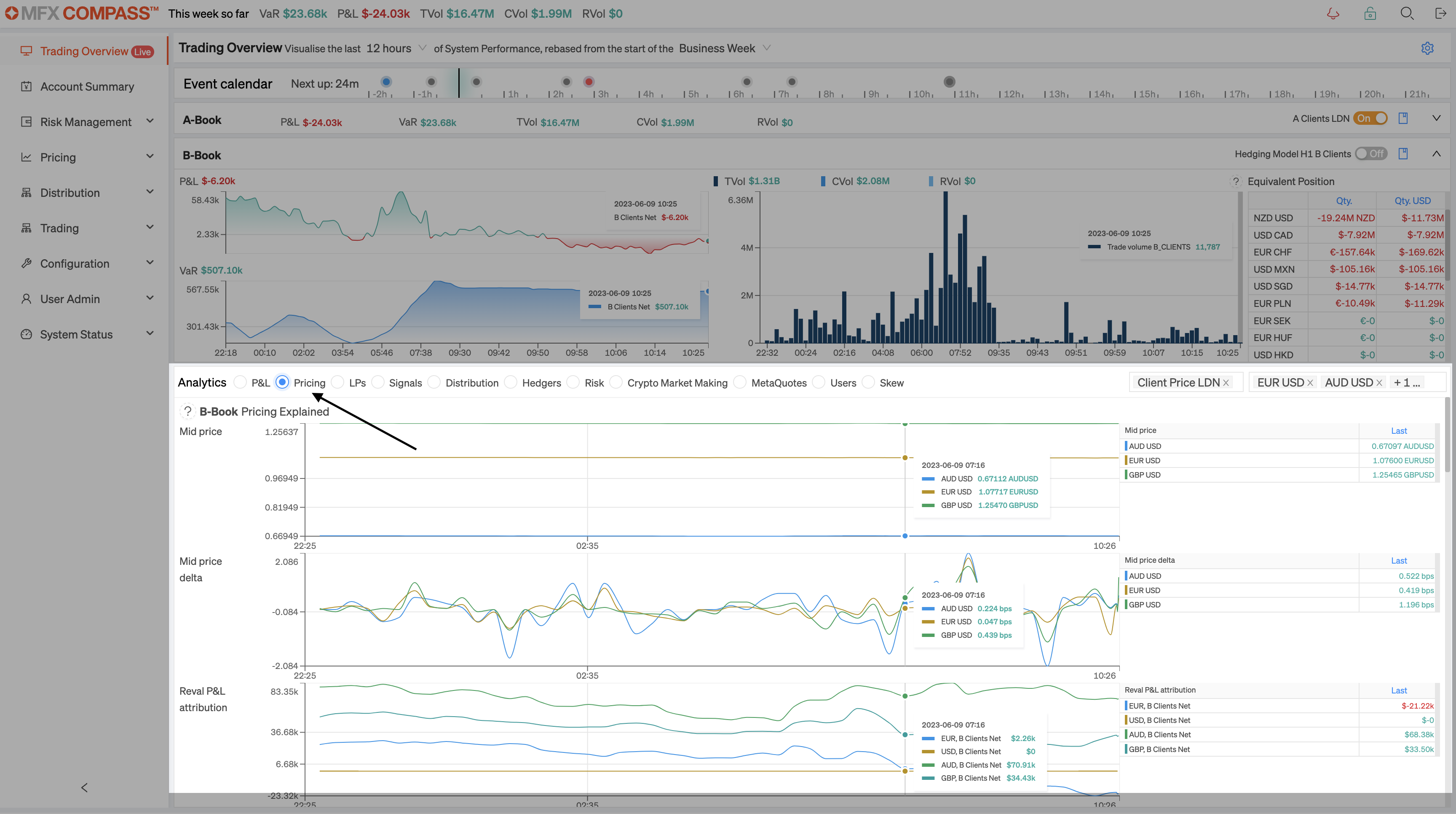Screen dimensions: 1456x814
Task: Expand the Risk Management menu chevron
Action: pyautogui.click(x=150, y=121)
